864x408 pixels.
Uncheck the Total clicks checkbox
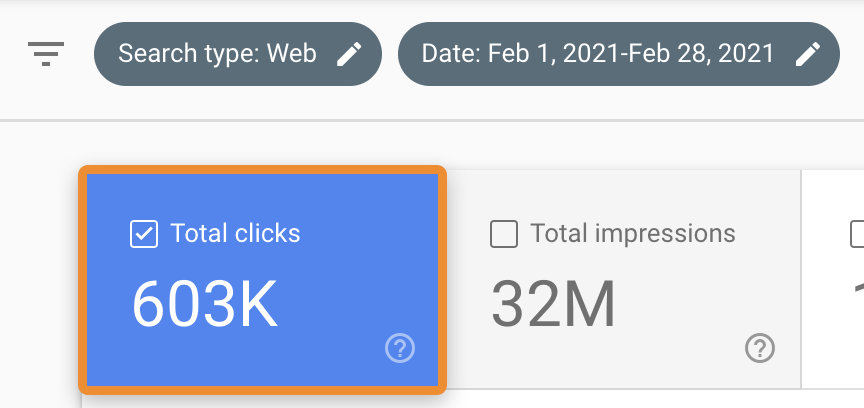tap(144, 234)
